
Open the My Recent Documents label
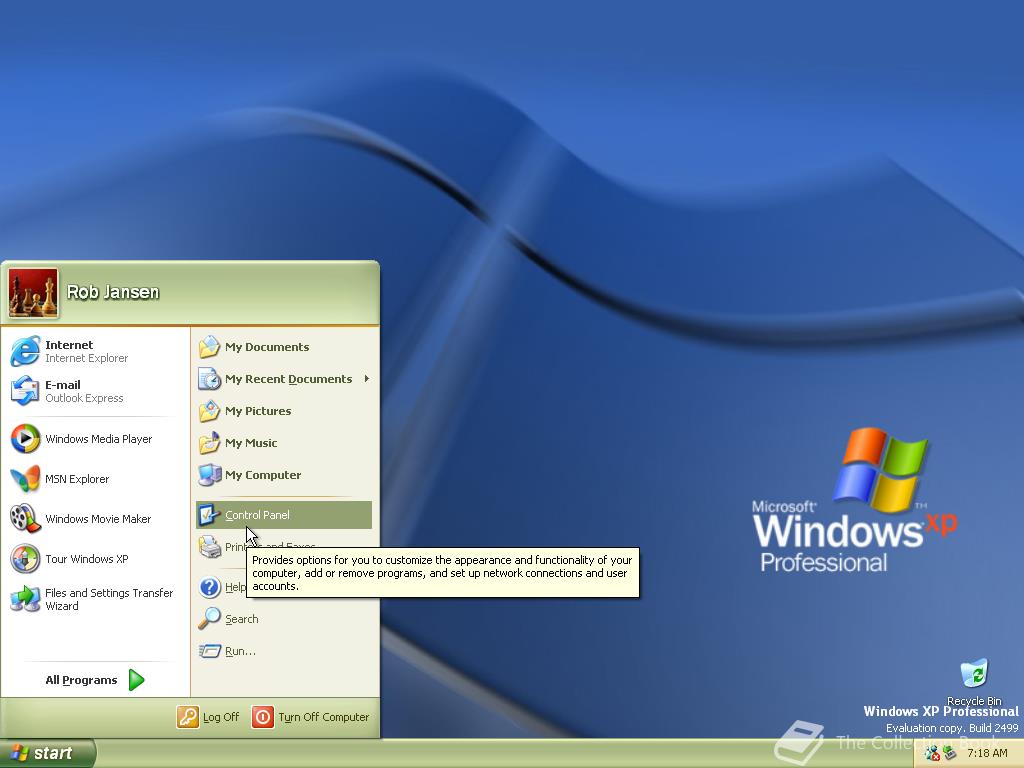289,379
